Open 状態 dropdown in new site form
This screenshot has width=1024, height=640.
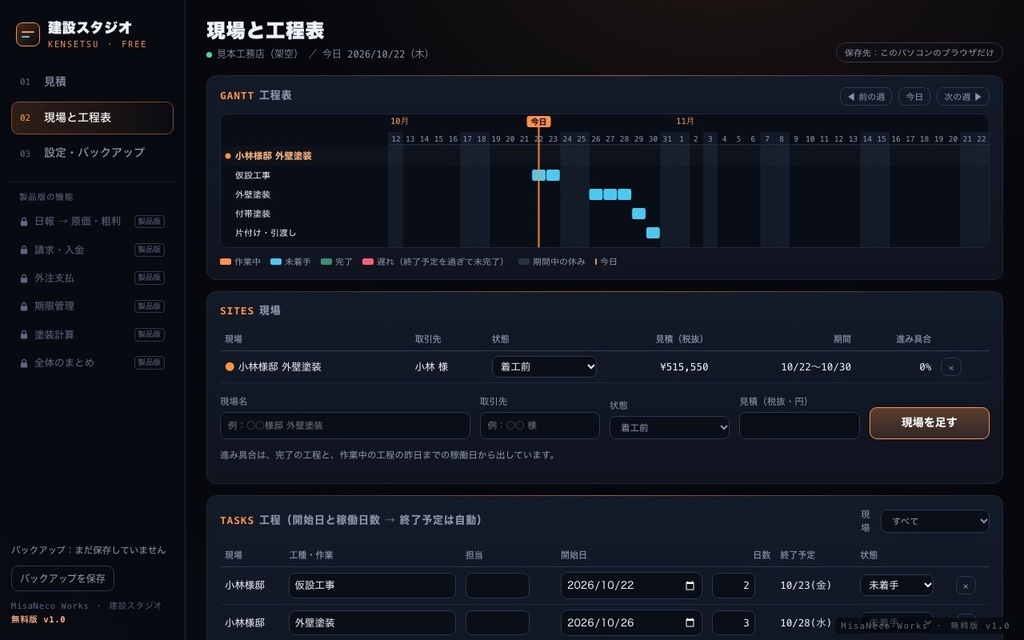pos(669,428)
